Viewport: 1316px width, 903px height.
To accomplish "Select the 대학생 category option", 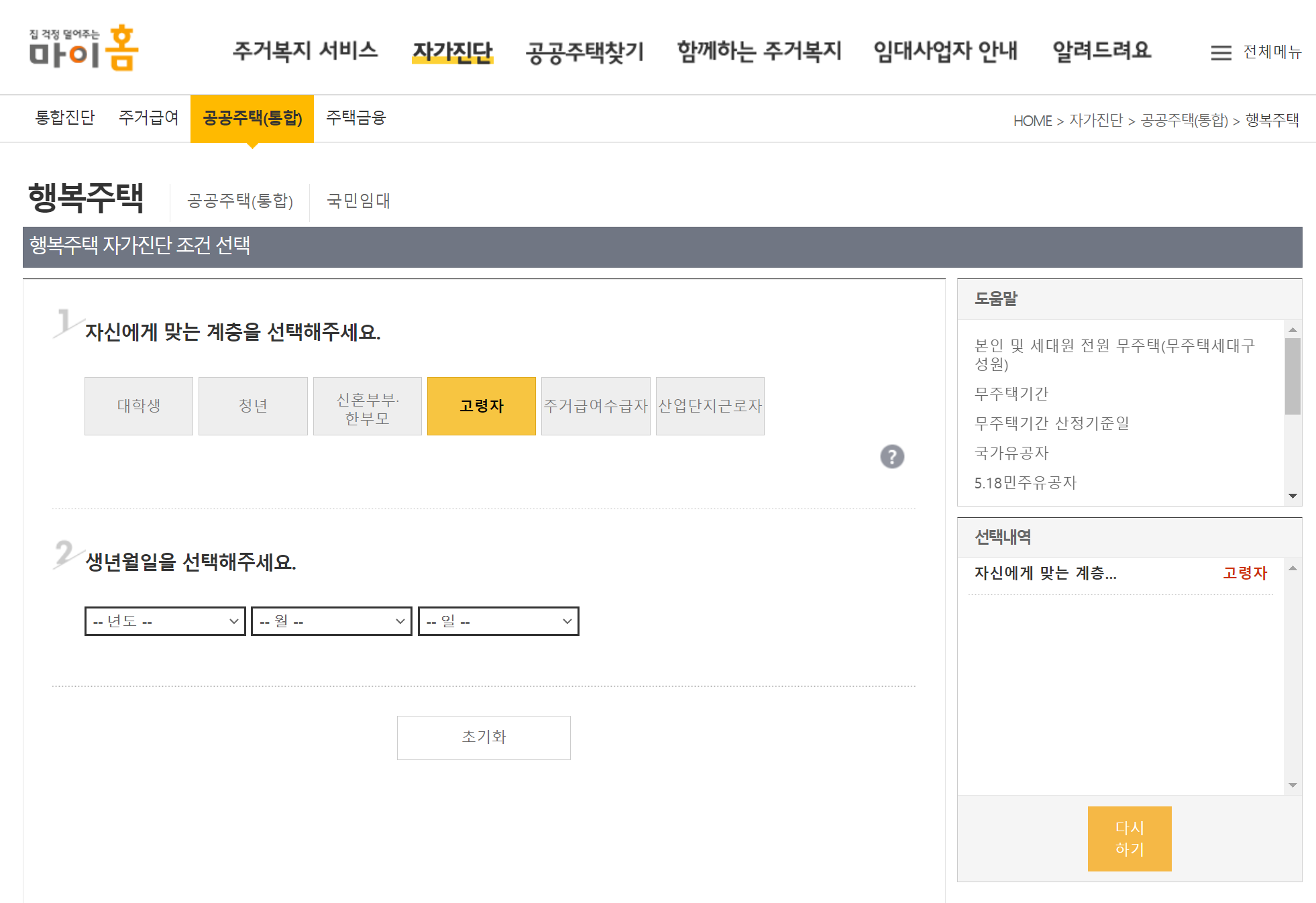I will click(x=138, y=406).
